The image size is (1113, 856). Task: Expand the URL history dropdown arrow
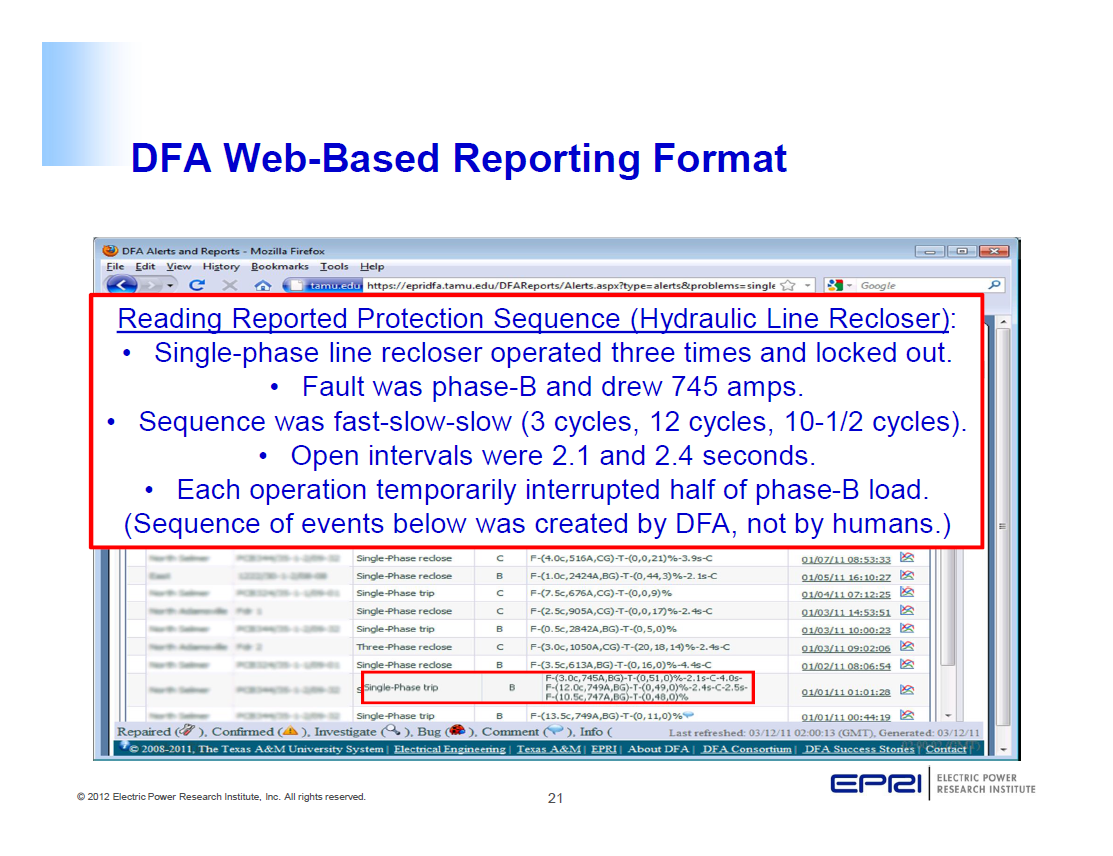point(808,285)
